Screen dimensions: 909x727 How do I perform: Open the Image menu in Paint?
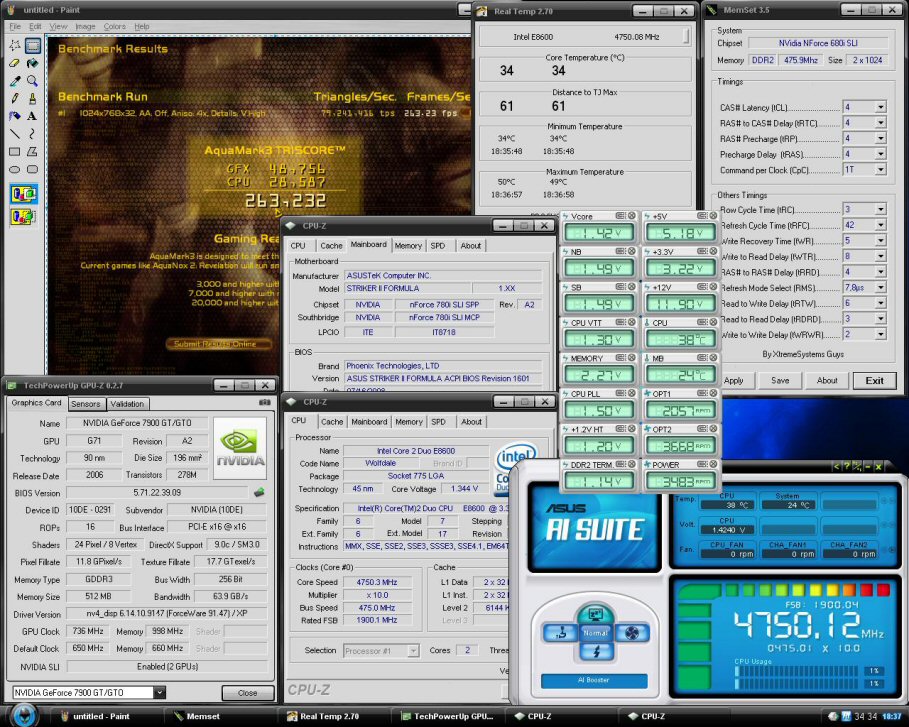coord(85,26)
